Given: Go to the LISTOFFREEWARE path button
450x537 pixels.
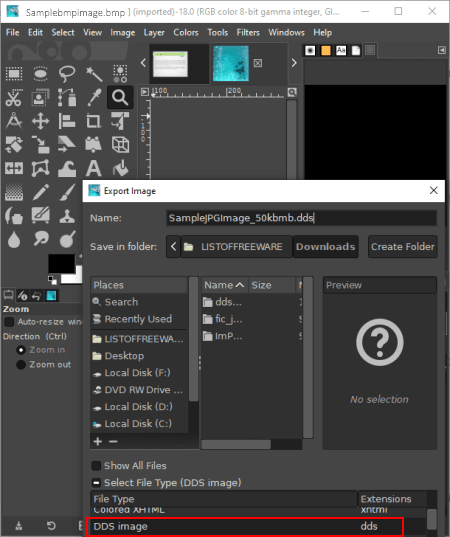Looking at the screenshot, I should [237, 247].
